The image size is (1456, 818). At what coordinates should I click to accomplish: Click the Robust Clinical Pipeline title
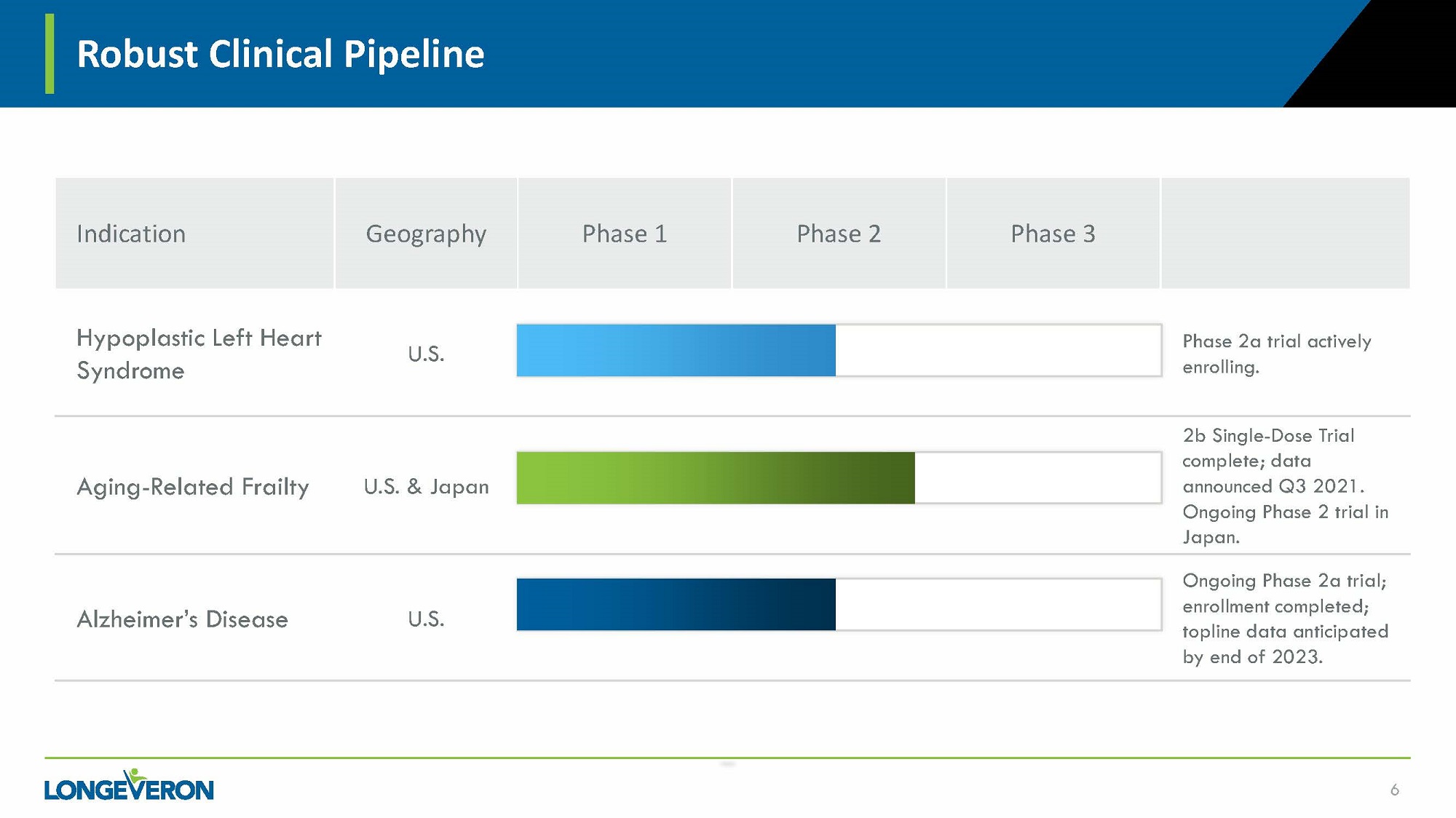[280, 54]
